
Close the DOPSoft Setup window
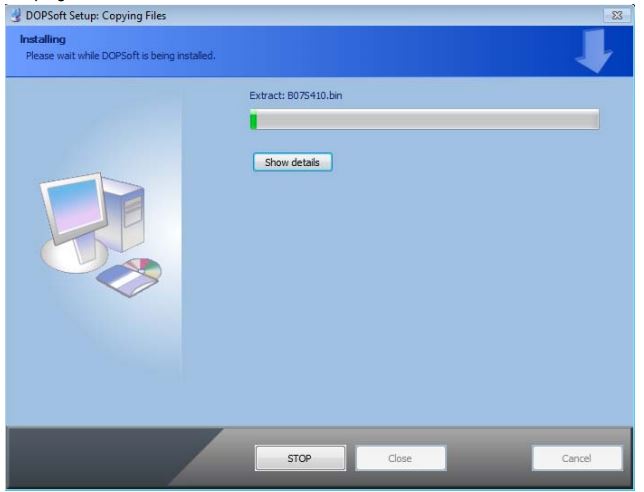[617, 16]
